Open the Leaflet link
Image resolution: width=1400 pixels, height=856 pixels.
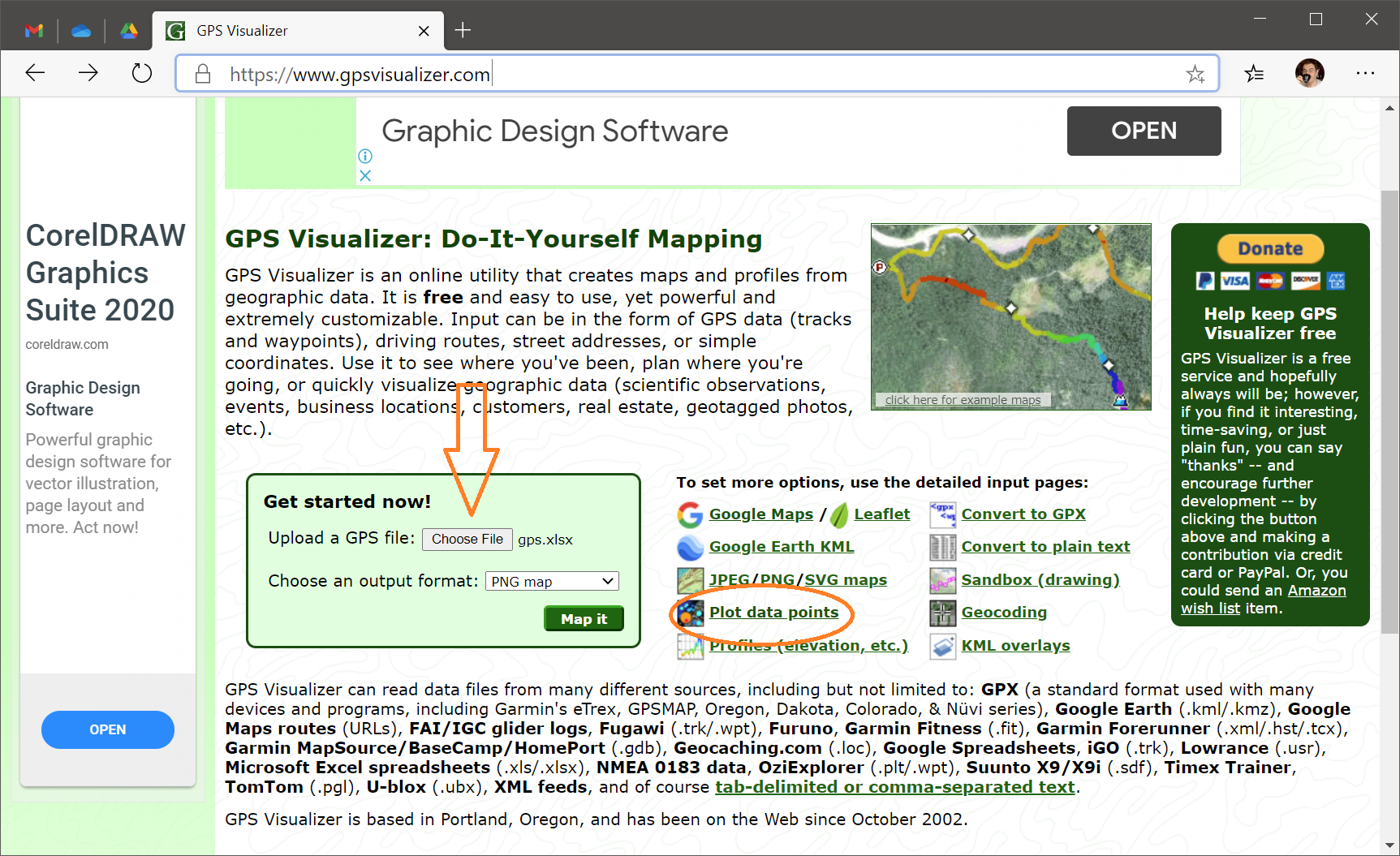coord(881,514)
